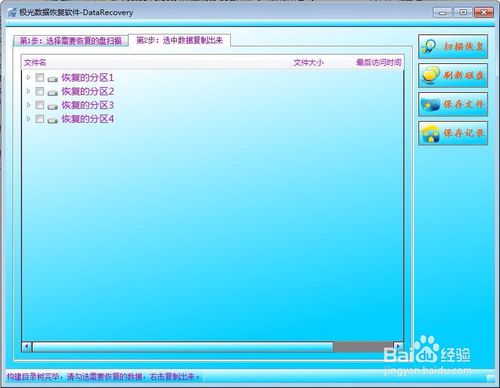This screenshot has width=500, height=388.
Task: Click the app icon in the title bar
Action: [x=12, y=13]
